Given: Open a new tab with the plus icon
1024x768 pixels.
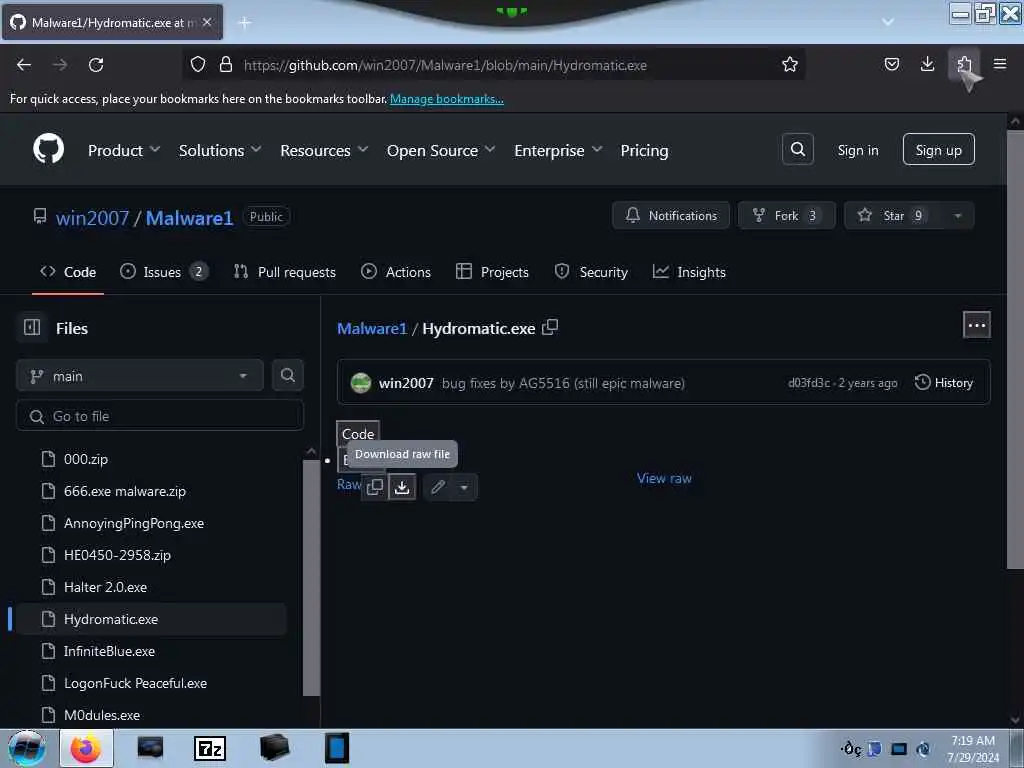Looking at the screenshot, I should point(245,23).
